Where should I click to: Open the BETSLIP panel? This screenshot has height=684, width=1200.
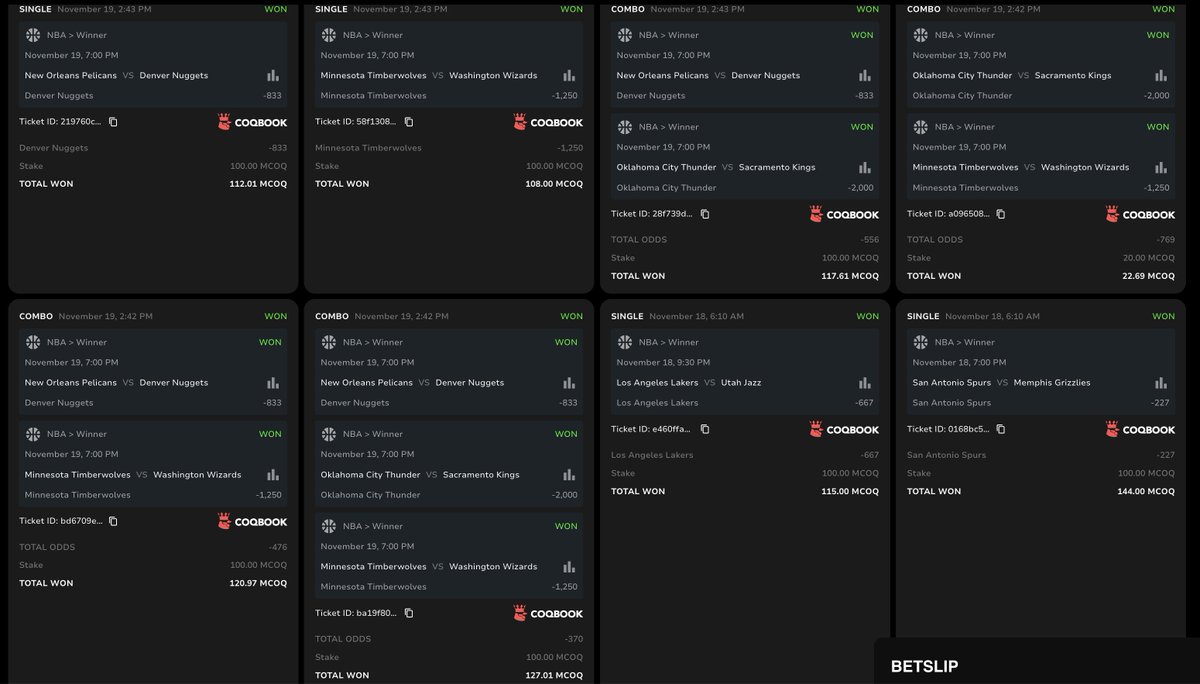pyautogui.click(x=924, y=666)
